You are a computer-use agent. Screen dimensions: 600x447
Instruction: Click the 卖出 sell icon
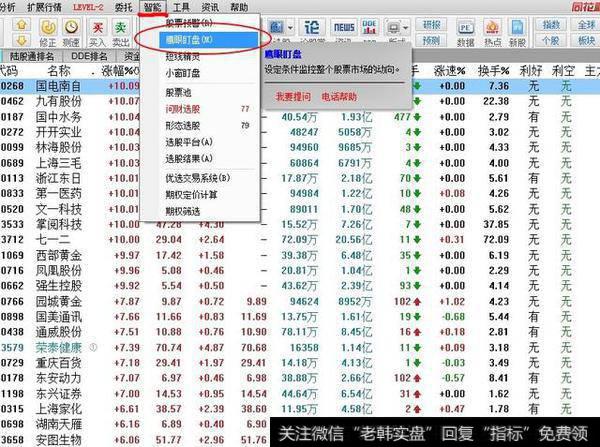coord(121,32)
